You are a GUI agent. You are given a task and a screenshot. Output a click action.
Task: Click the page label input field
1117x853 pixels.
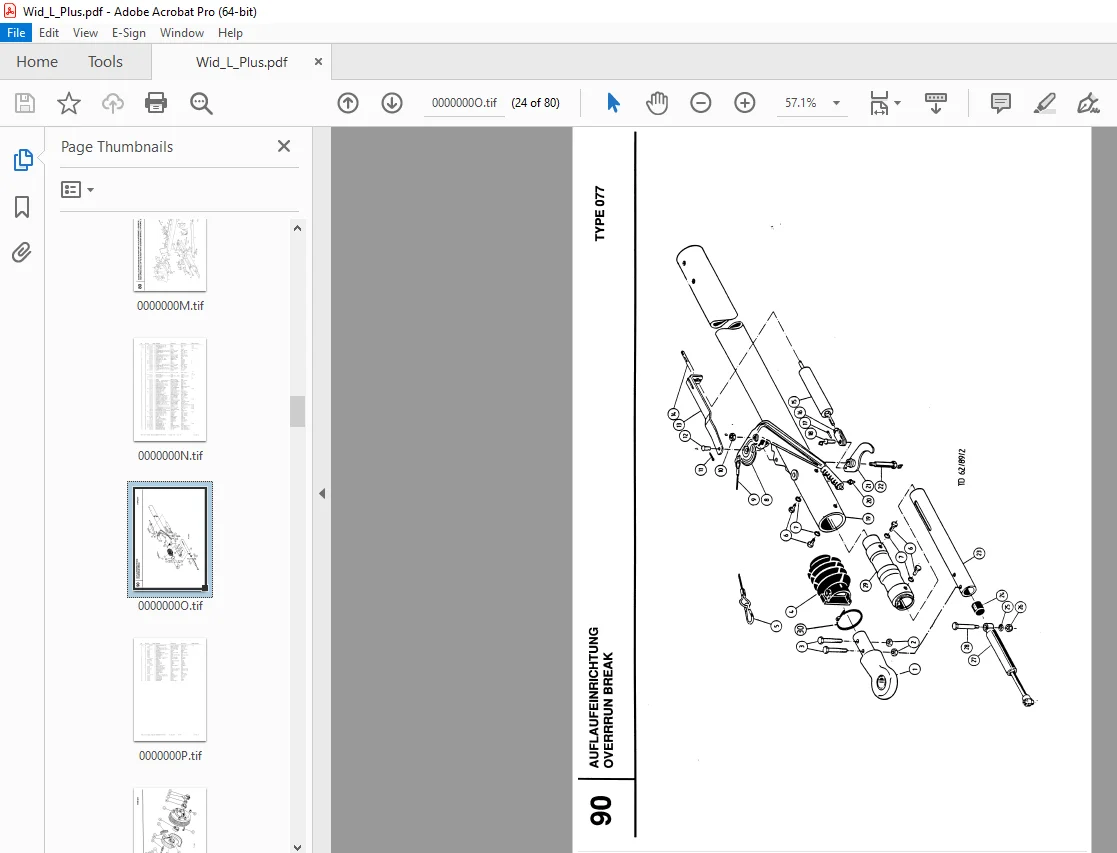pyautogui.click(x=464, y=103)
